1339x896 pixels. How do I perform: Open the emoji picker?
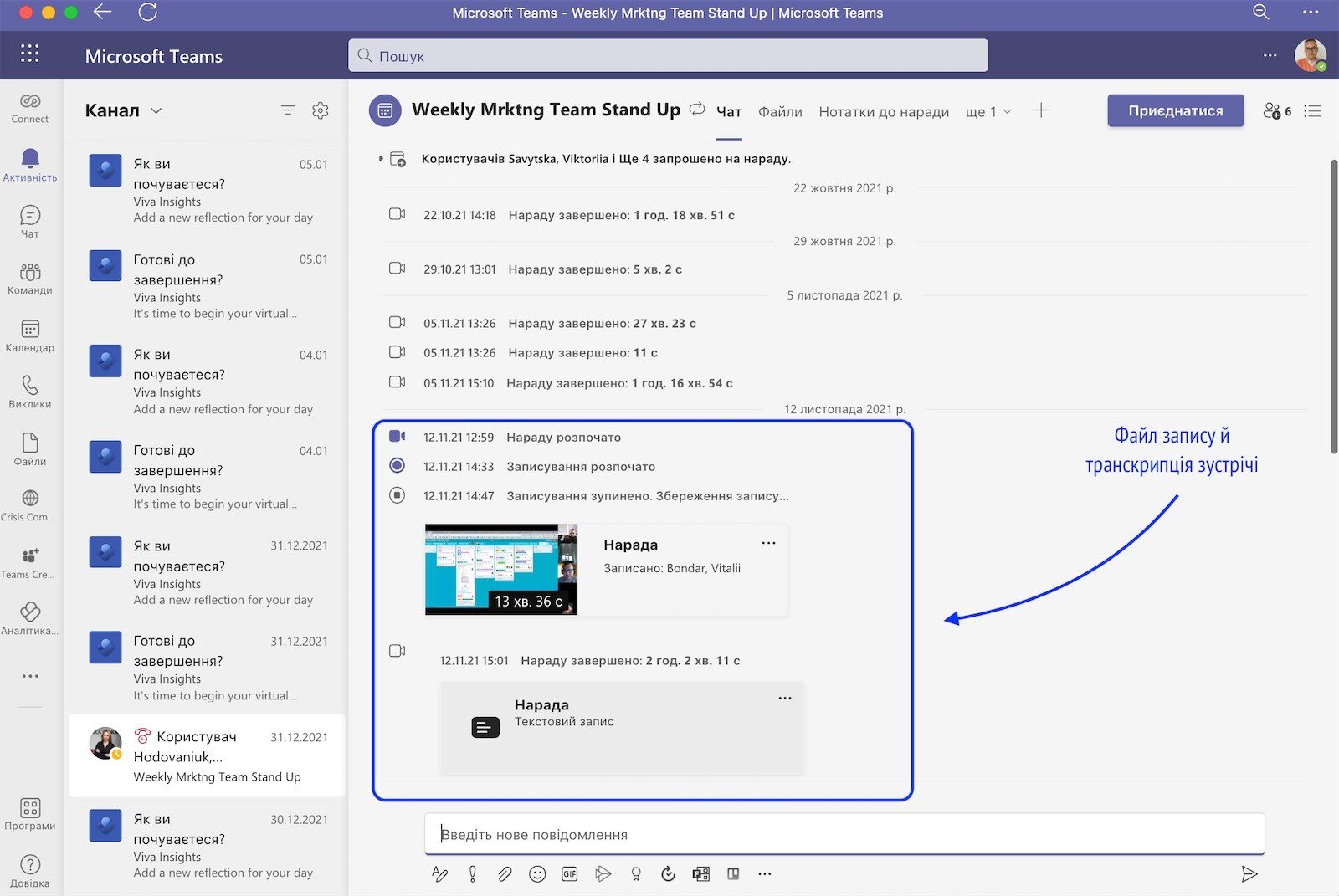tap(537, 874)
